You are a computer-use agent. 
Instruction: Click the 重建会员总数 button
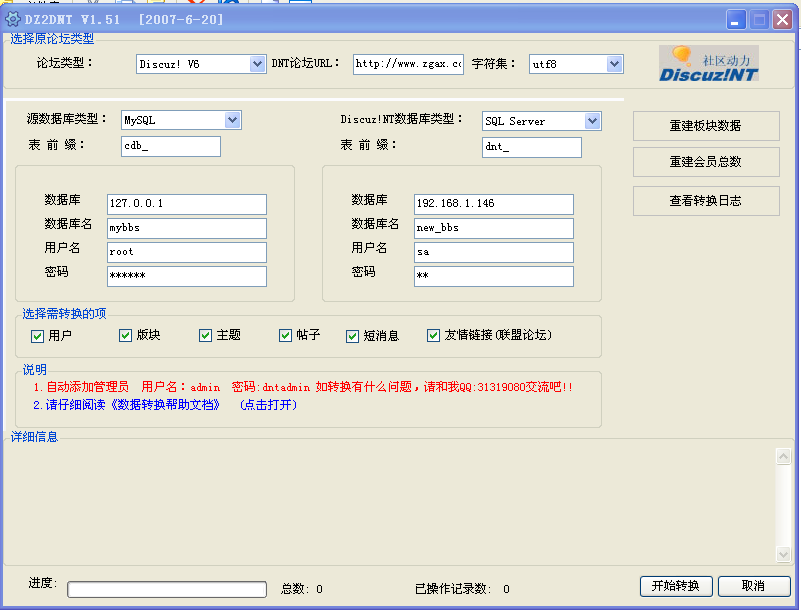[x=706, y=162]
